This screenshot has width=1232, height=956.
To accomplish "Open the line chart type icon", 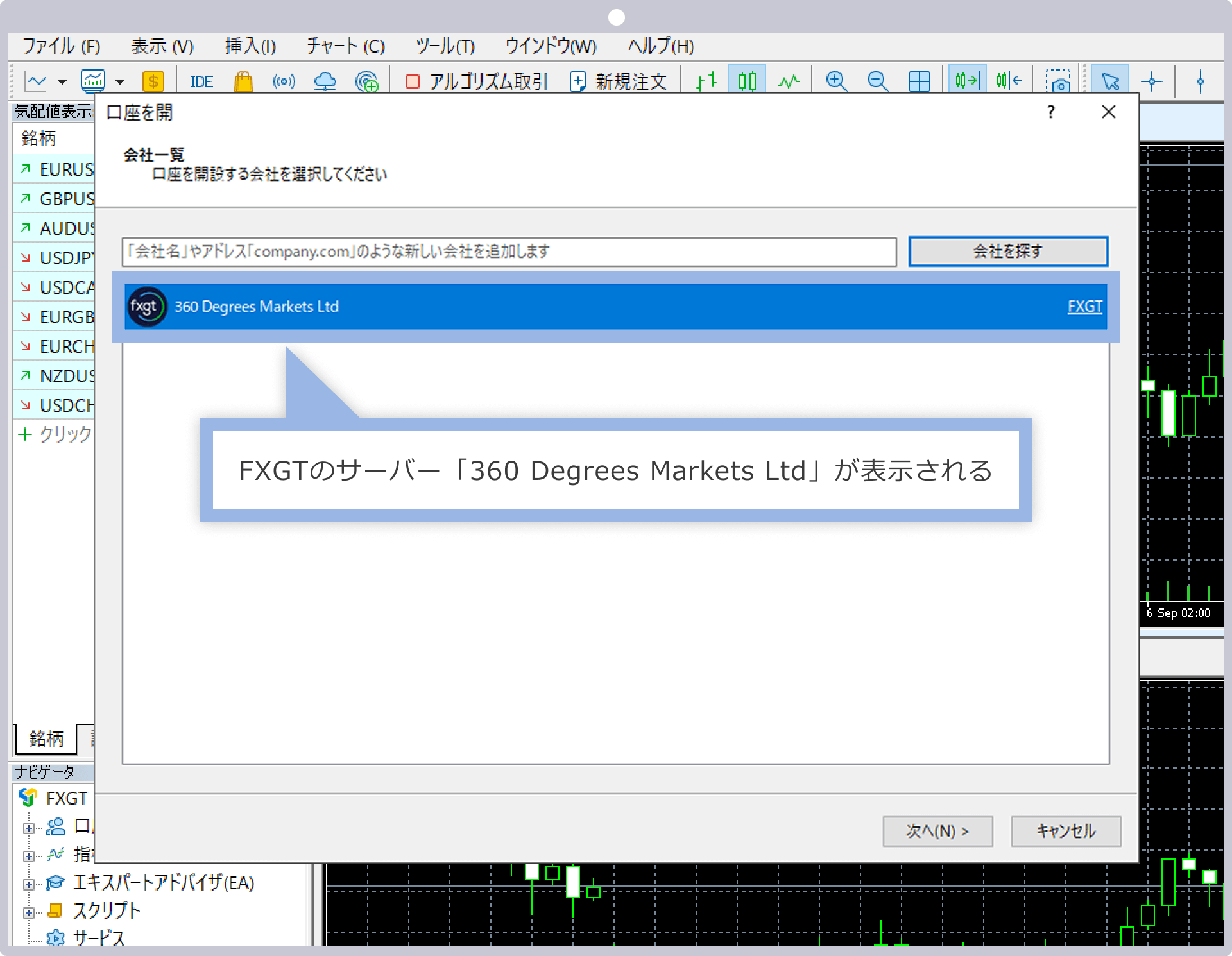I will click(36, 81).
